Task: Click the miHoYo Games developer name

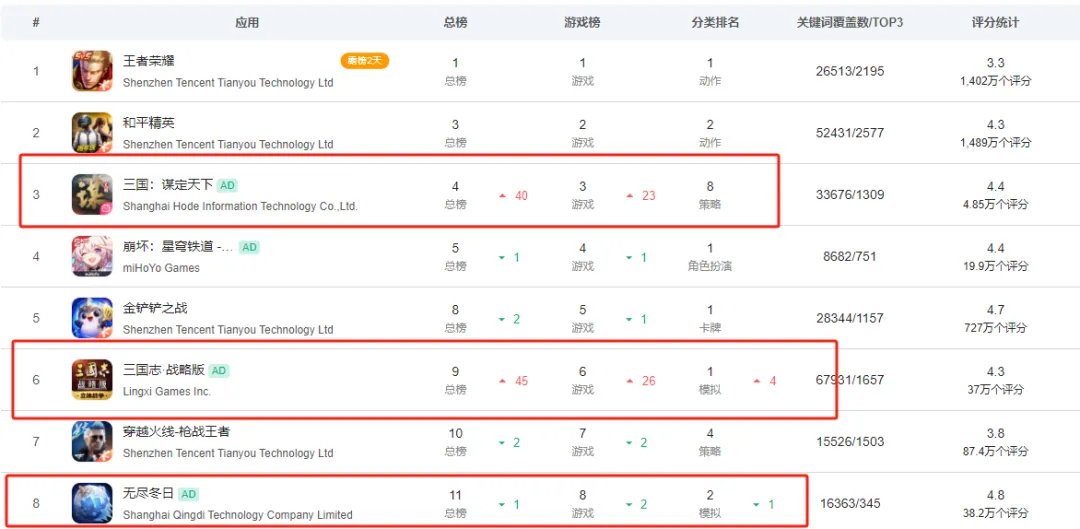Action: (161, 268)
